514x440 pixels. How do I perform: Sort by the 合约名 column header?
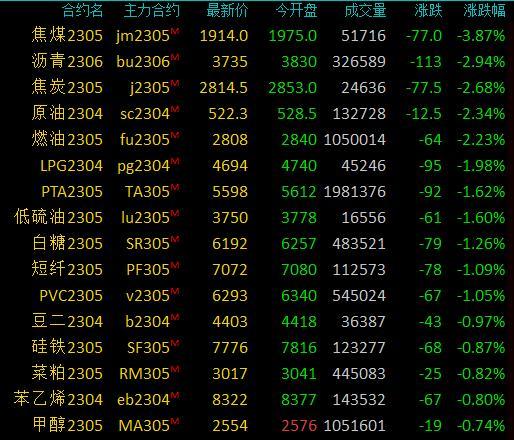83,11
